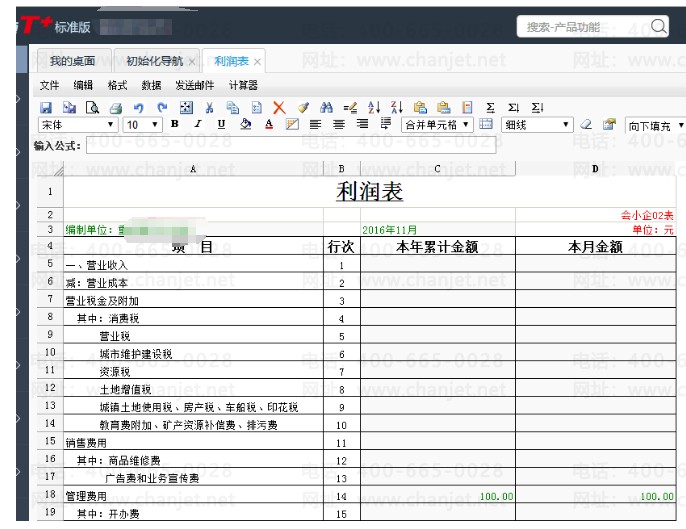Toggle underline formatting button
Viewport: 686px width, 529px height.
(x=221, y=125)
